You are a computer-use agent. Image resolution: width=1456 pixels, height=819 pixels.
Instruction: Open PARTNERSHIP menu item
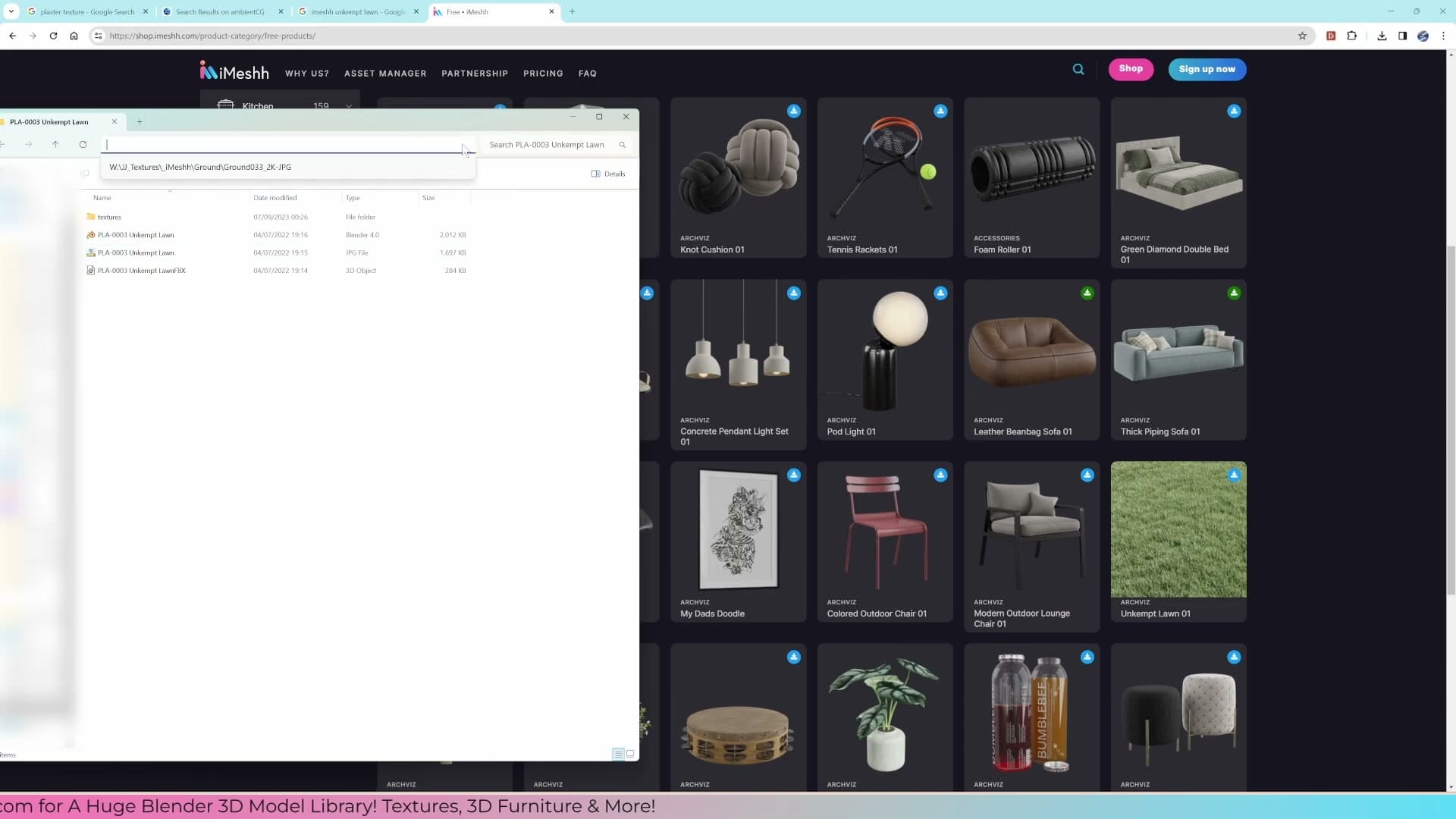475,74
